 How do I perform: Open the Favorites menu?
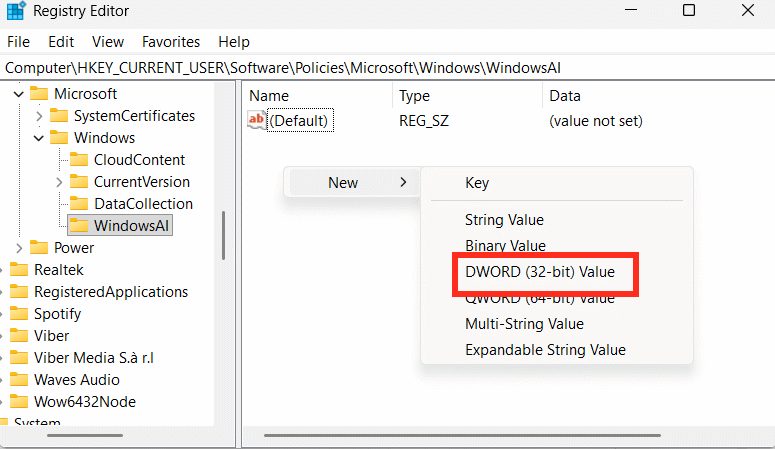click(x=171, y=42)
